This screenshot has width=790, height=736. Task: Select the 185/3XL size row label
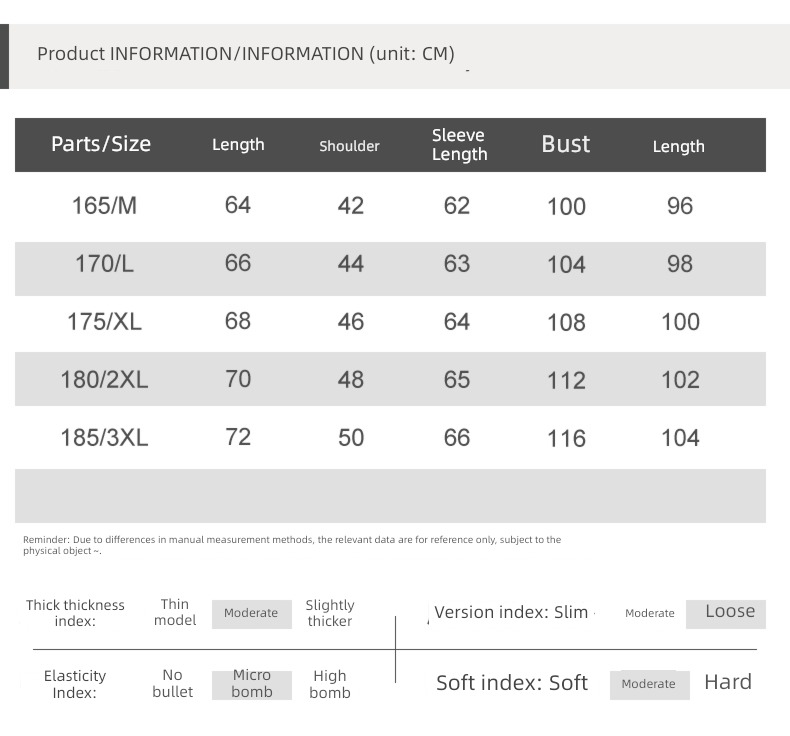104,438
